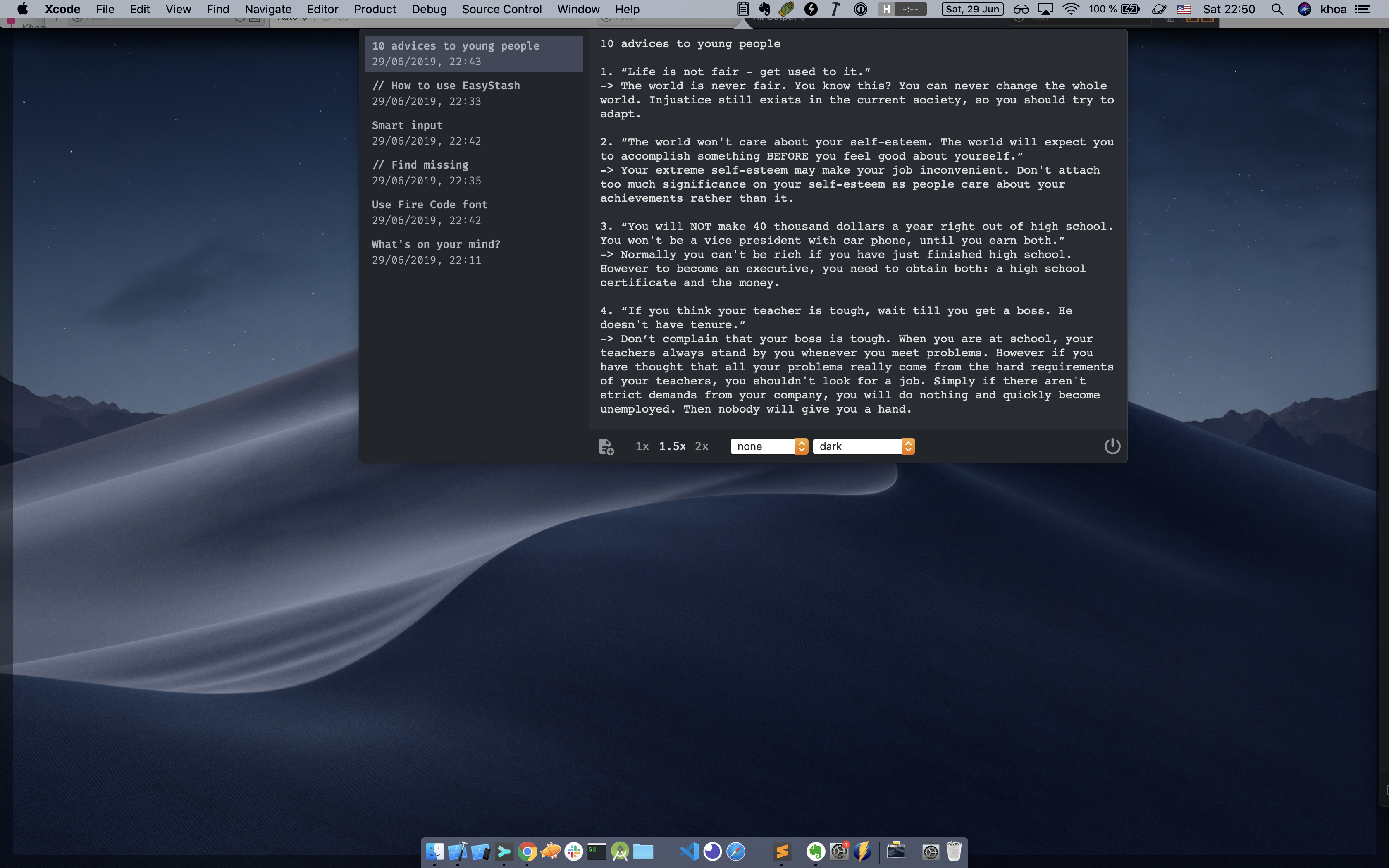Launch Google Chrome from the Dock
This screenshot has width=1389, height=868.
coord(527,851)
